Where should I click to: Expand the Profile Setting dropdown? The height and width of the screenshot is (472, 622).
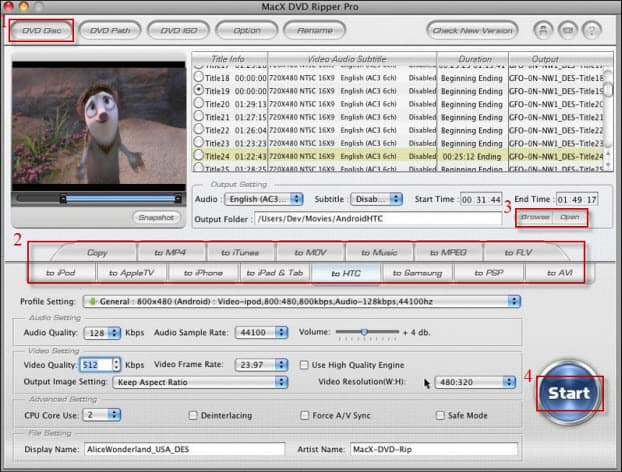coord(301,301)
